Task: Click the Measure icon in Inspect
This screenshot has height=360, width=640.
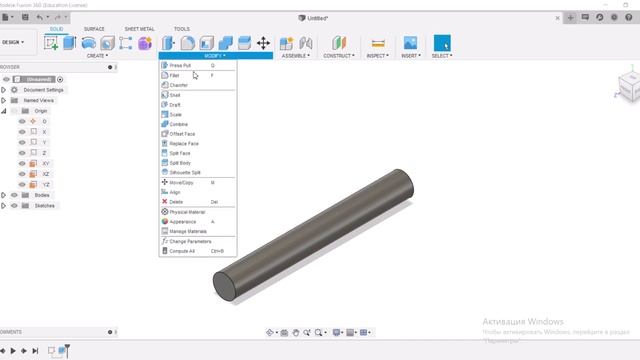Action: (x=378, y=43)
